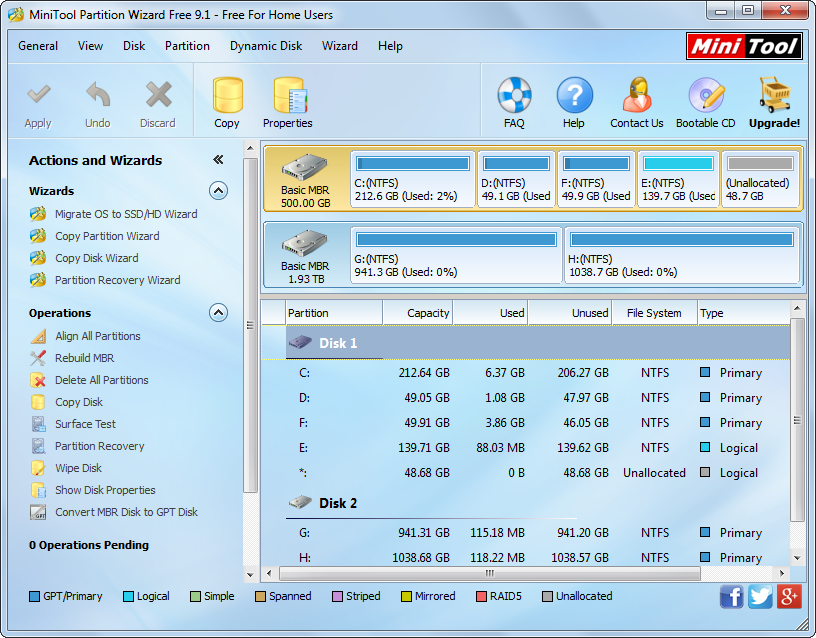Screen dimensions: 816x638
Task: Select E:(NTFS) logical partition in disk map
Action: [679, 179]
